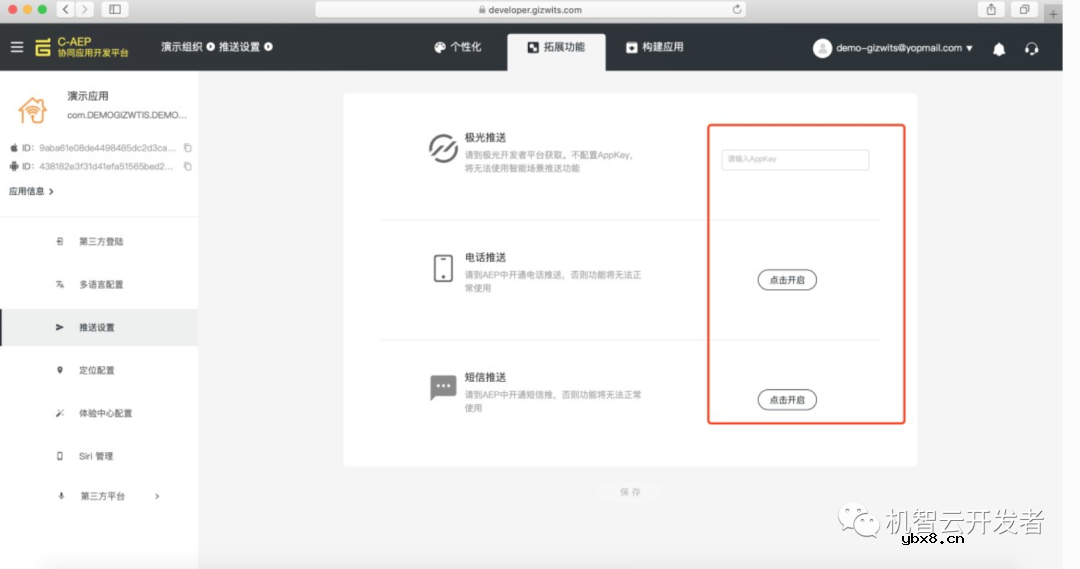
Task: Click the 极光推送 logo icon
Action: 443,148
